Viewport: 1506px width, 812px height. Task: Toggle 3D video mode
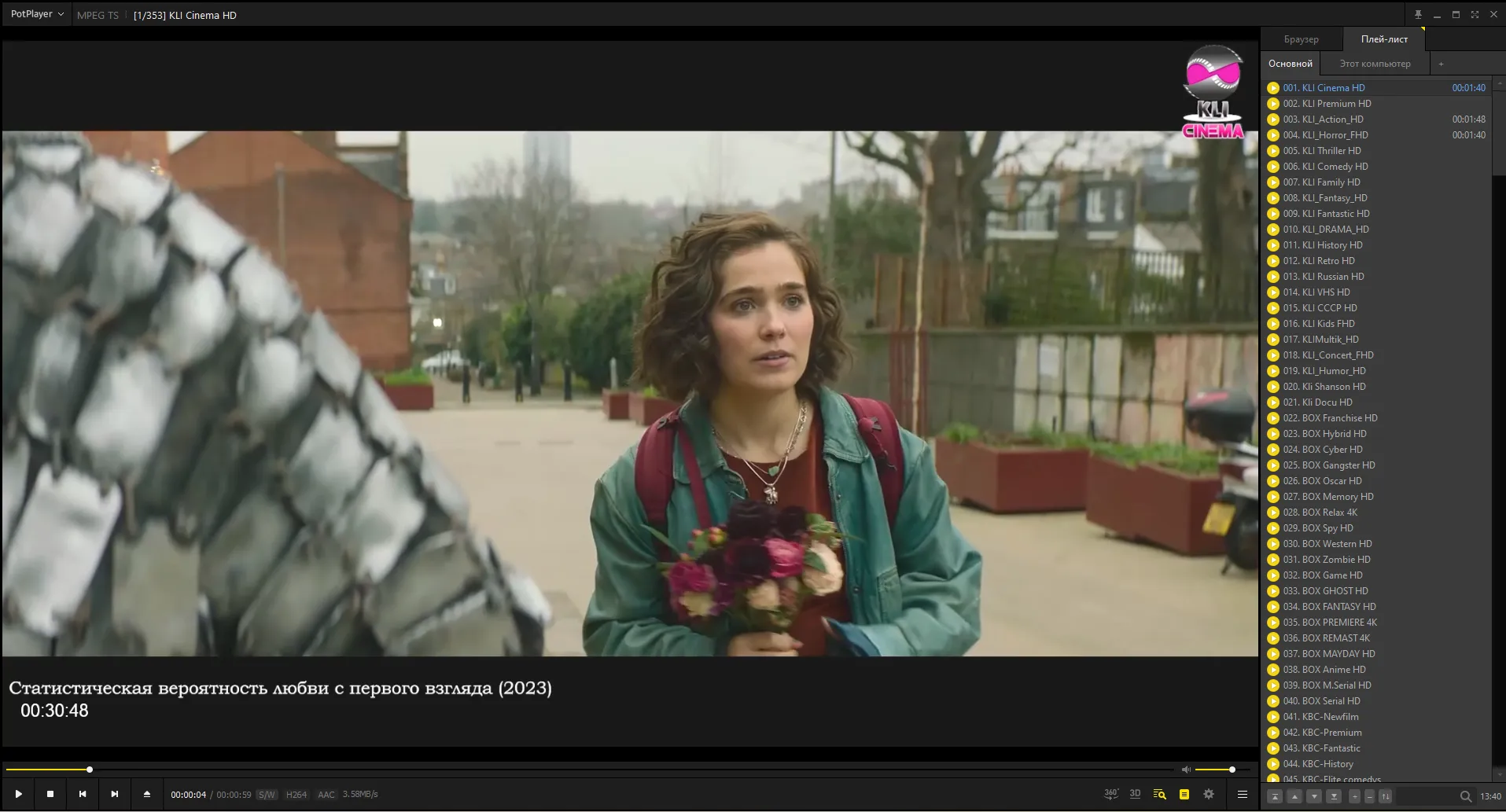tap(1135, 794)
